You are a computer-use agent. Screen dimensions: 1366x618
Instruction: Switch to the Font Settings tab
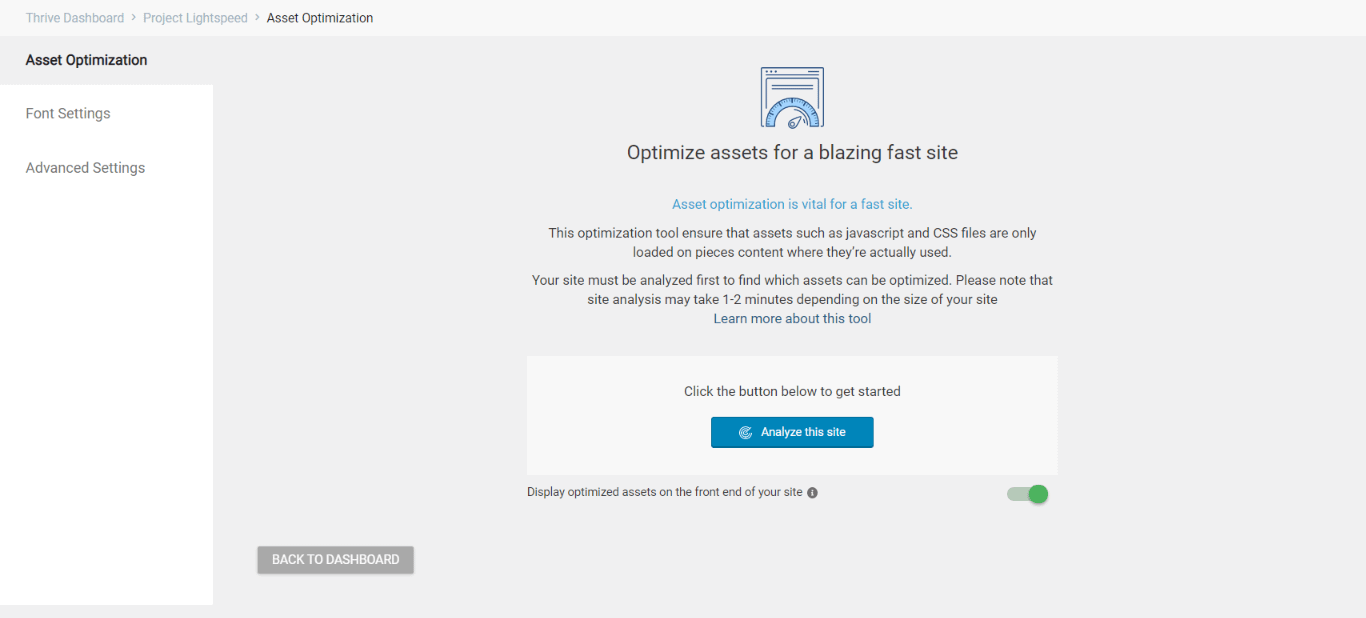[68, 114]
